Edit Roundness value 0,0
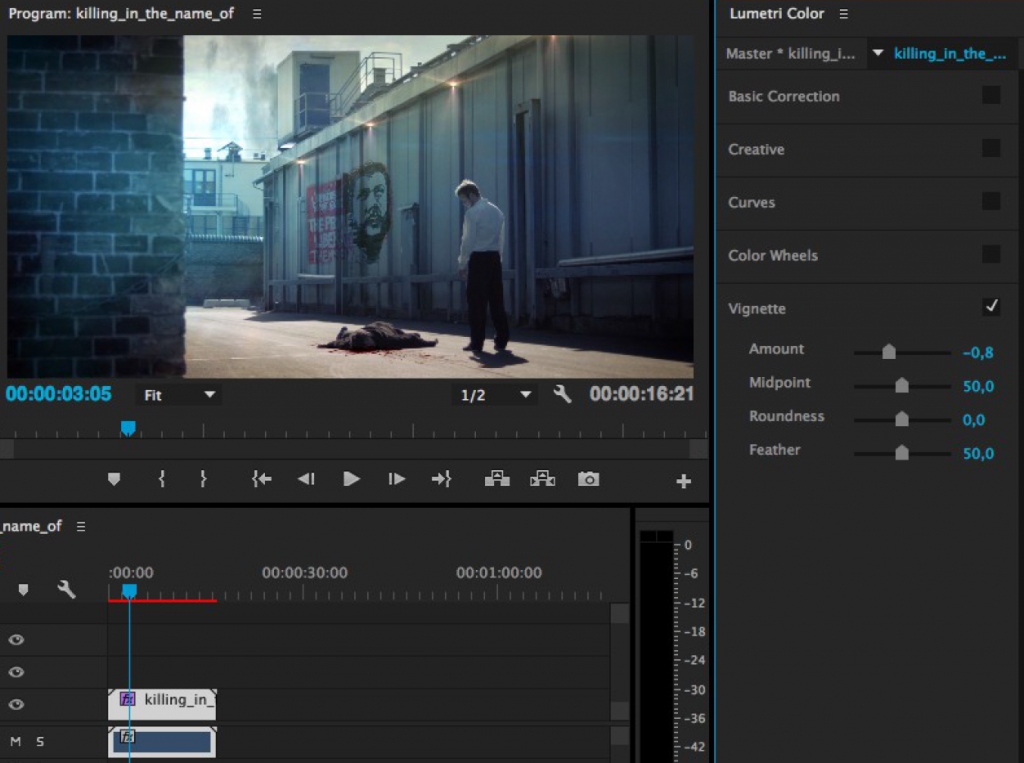 click(973, 420)
